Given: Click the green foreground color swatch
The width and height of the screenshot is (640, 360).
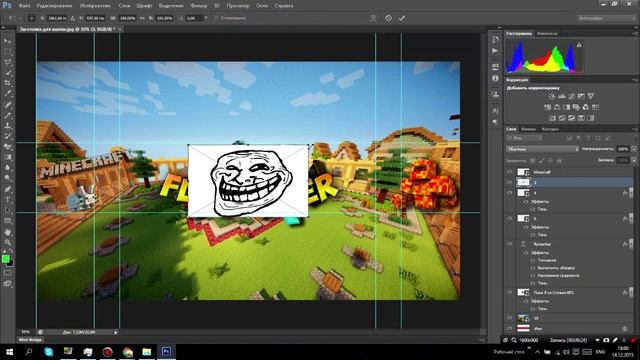Looking at the screenshot, I should pyautogui.click(x=5, y=259).
